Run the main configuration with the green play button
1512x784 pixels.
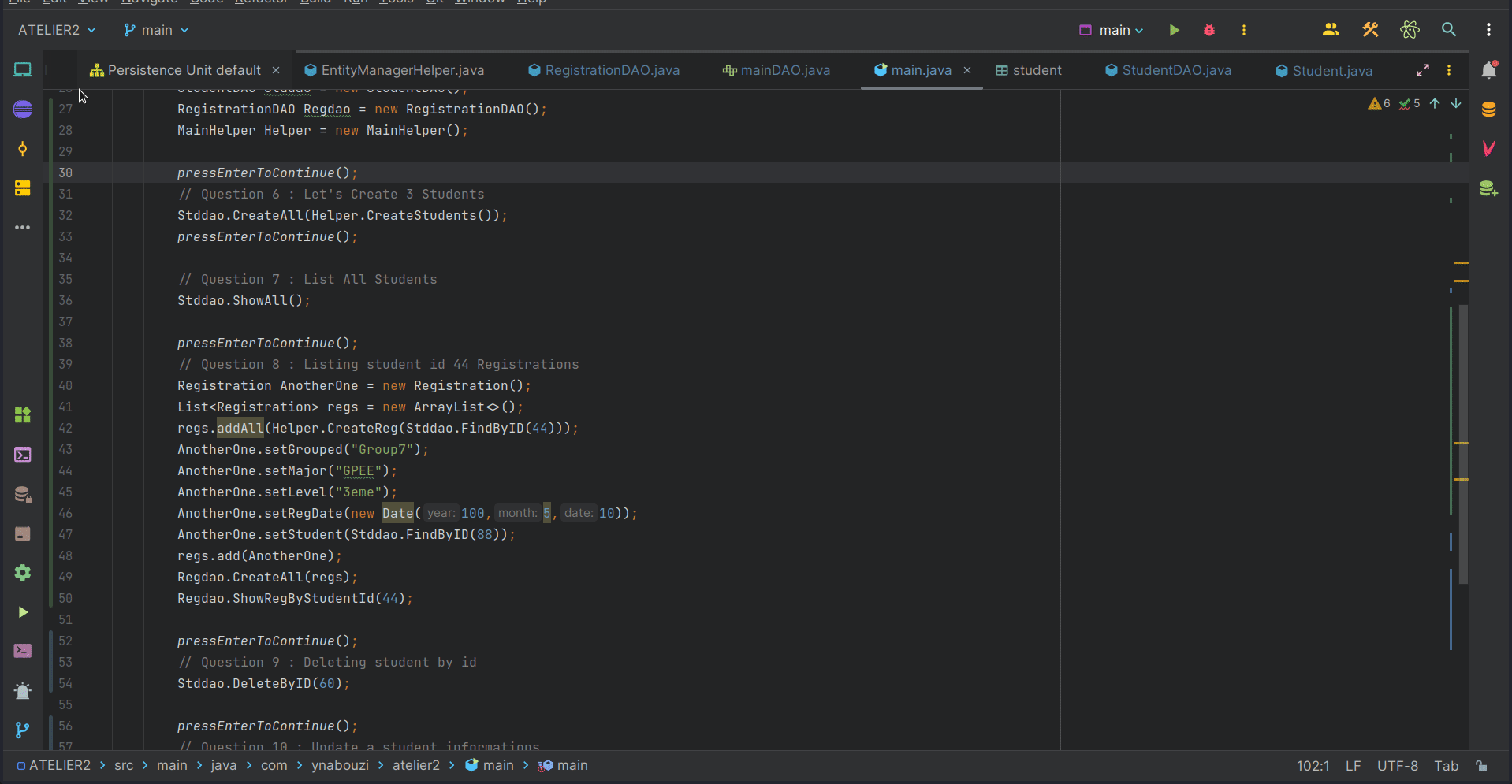pos(1174,30)
